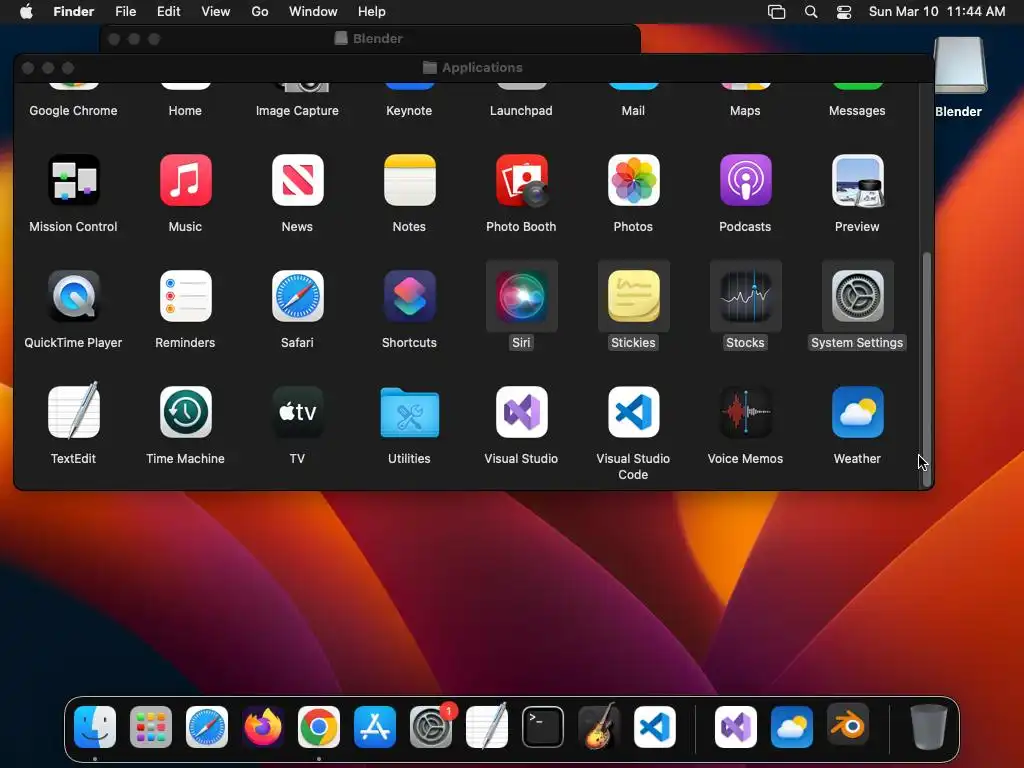
Task: Open Firefox from the Dock
Action: click(263, 727)
